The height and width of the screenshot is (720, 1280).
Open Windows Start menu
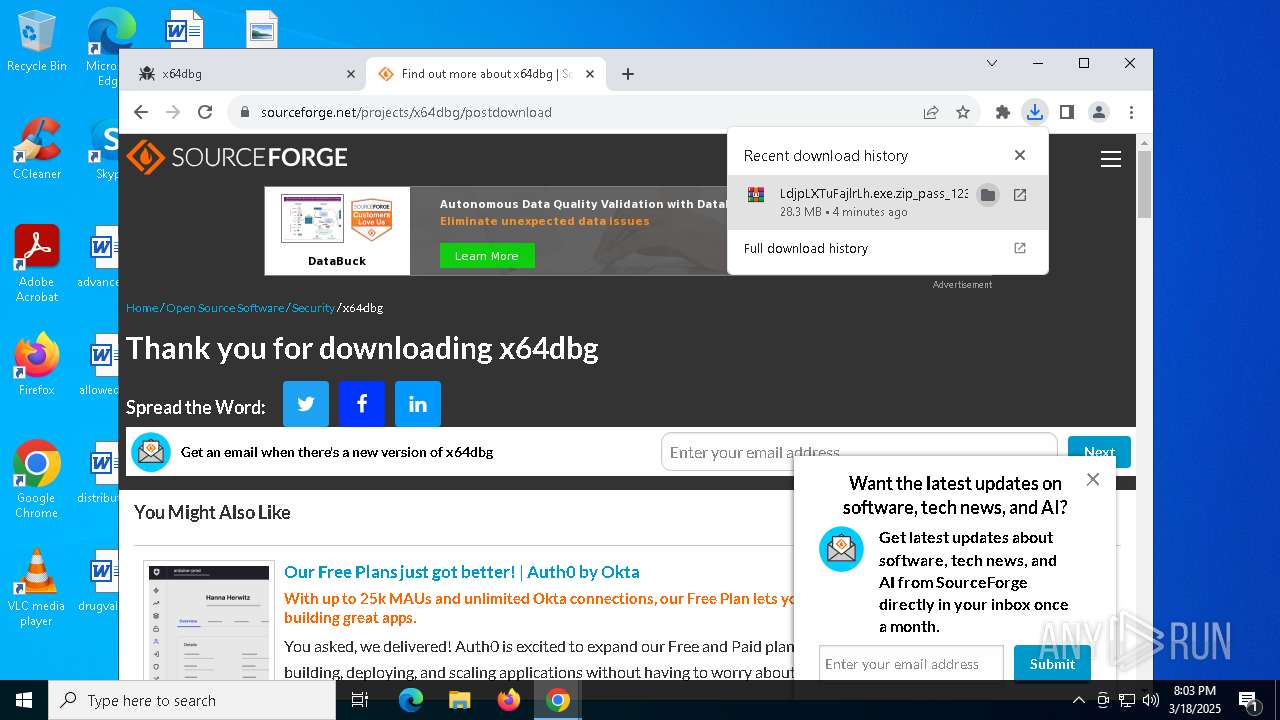pyautogui.click(x=24, y=700)
